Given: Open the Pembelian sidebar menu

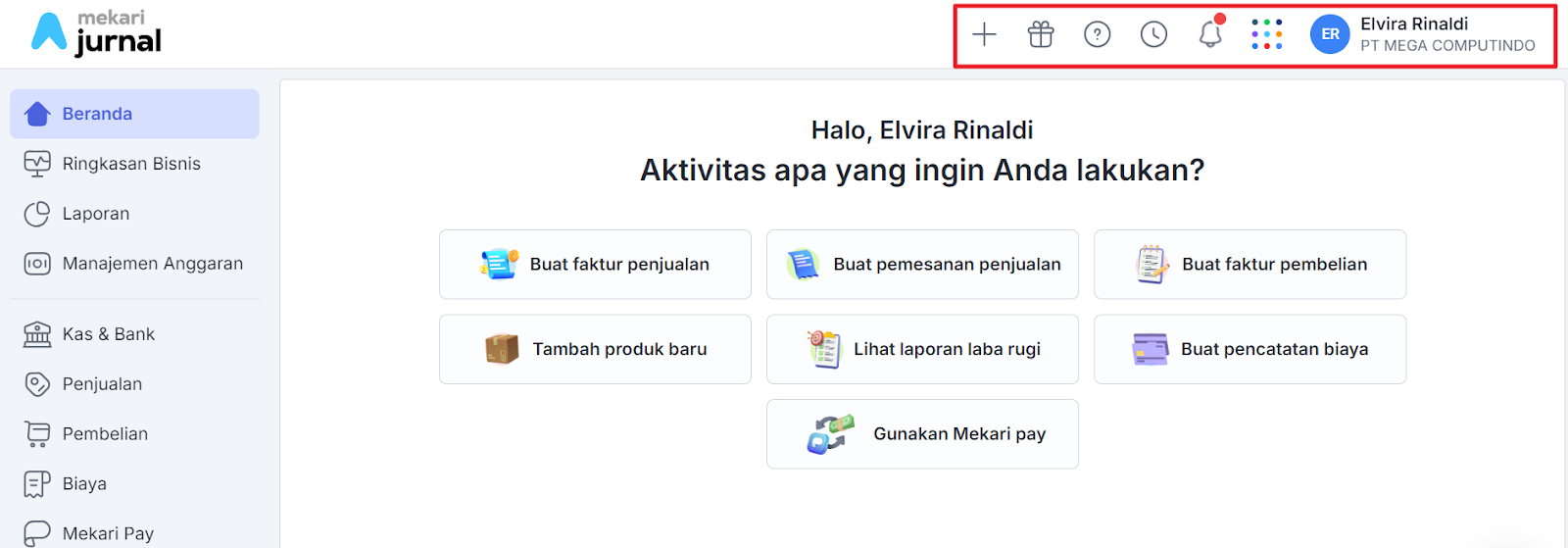Looking at the screenshot, I should point(134,434).
